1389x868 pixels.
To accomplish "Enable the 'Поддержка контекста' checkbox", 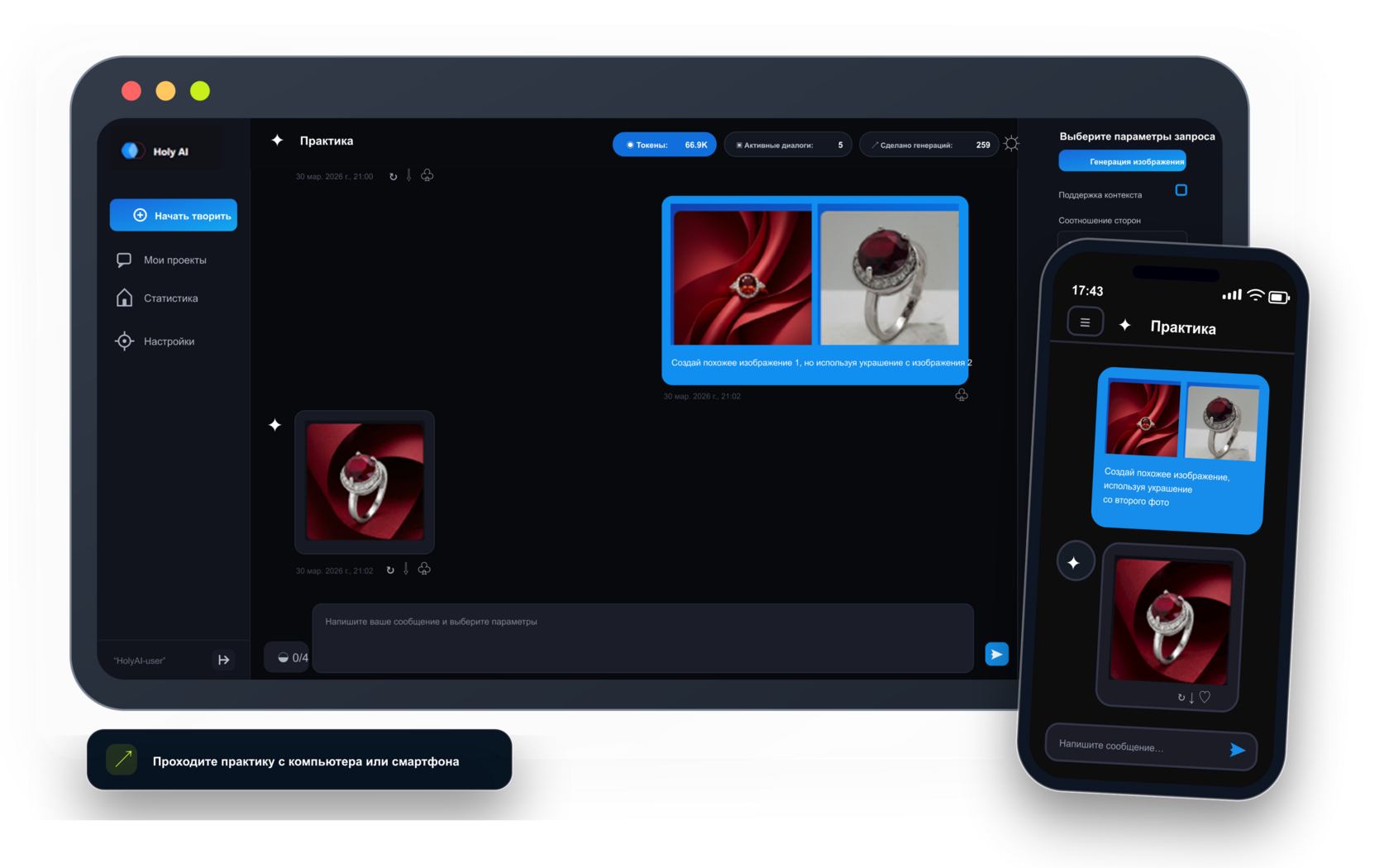I will click(x=1181, y=190).
